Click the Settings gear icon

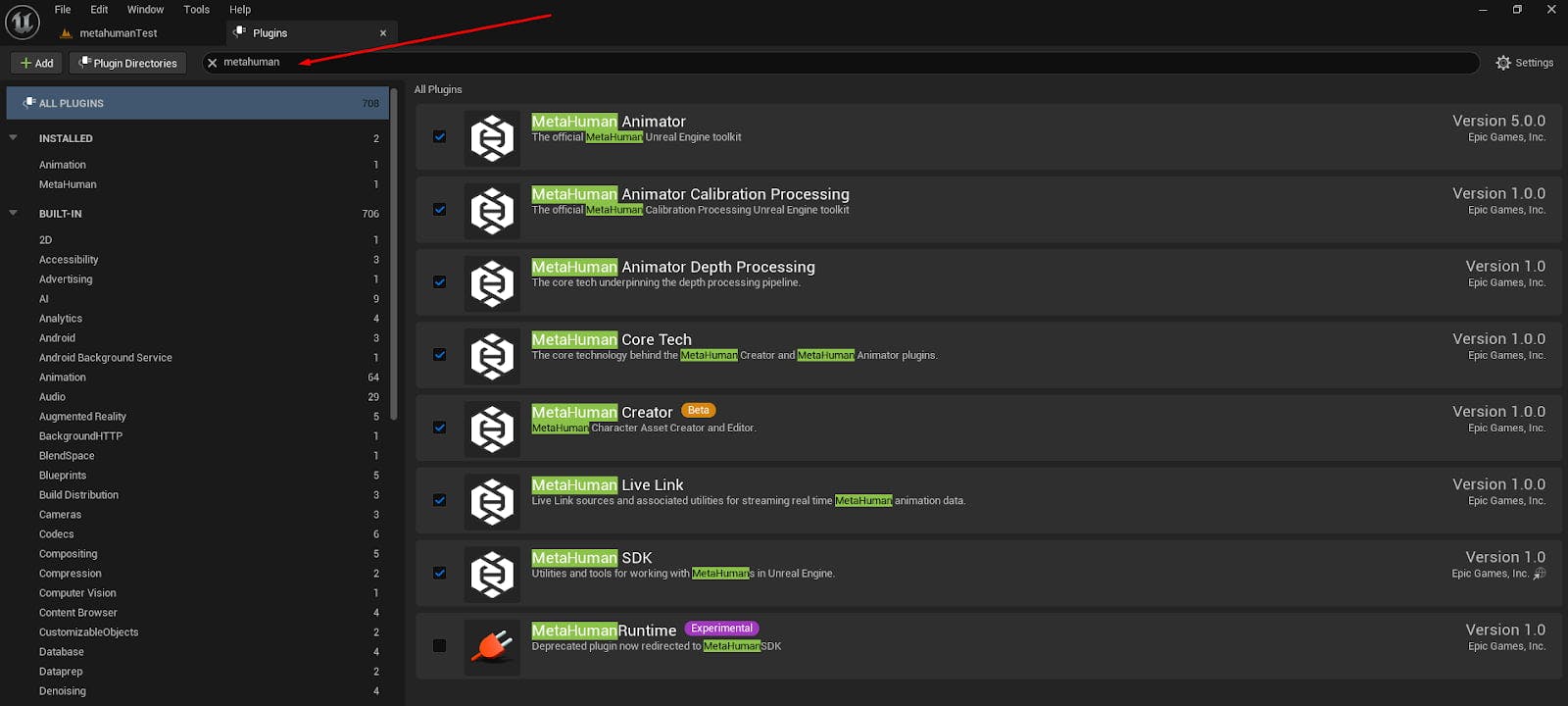click(x=1503, y=63)
